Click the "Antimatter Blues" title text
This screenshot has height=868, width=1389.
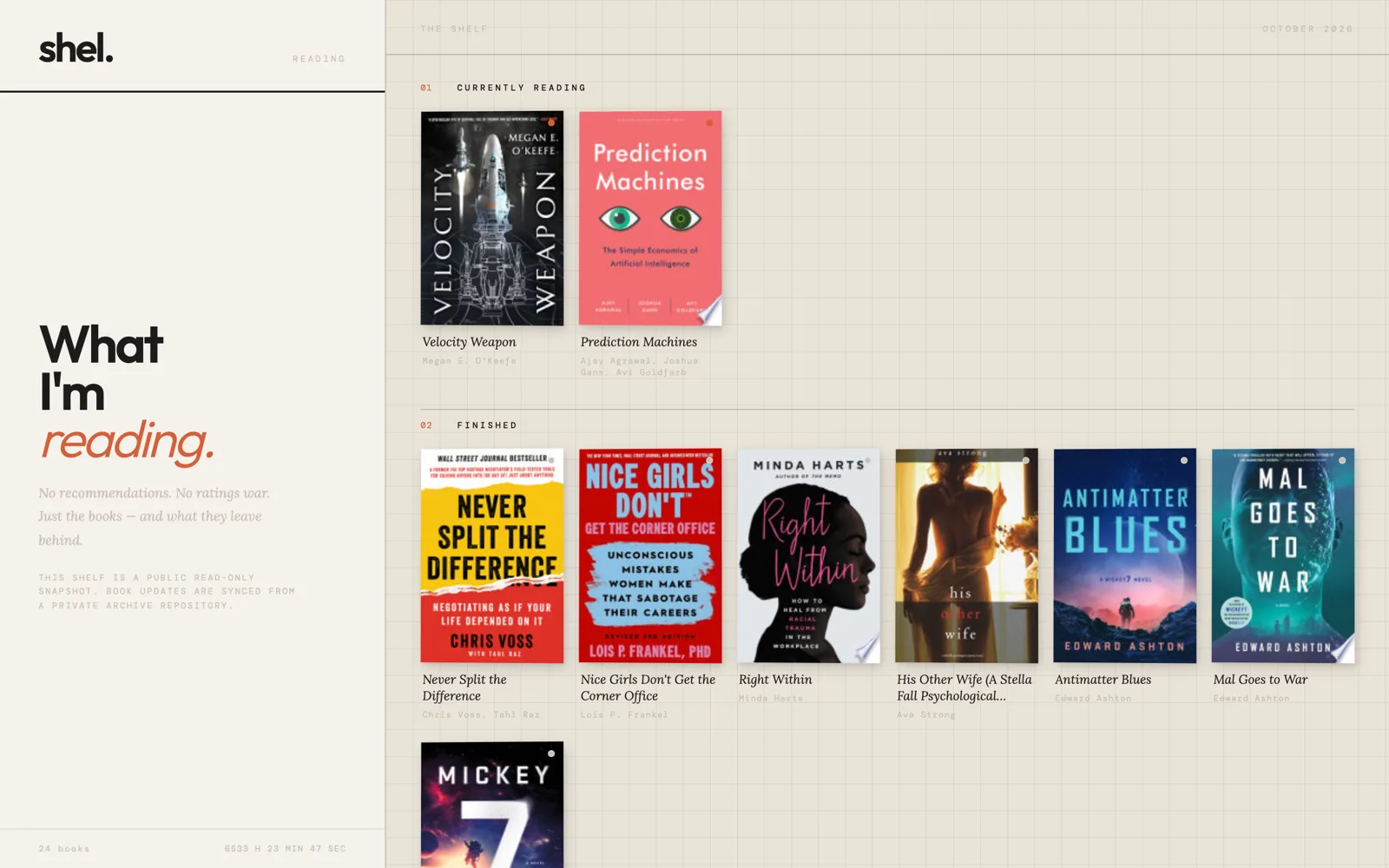coord(1103,680)
